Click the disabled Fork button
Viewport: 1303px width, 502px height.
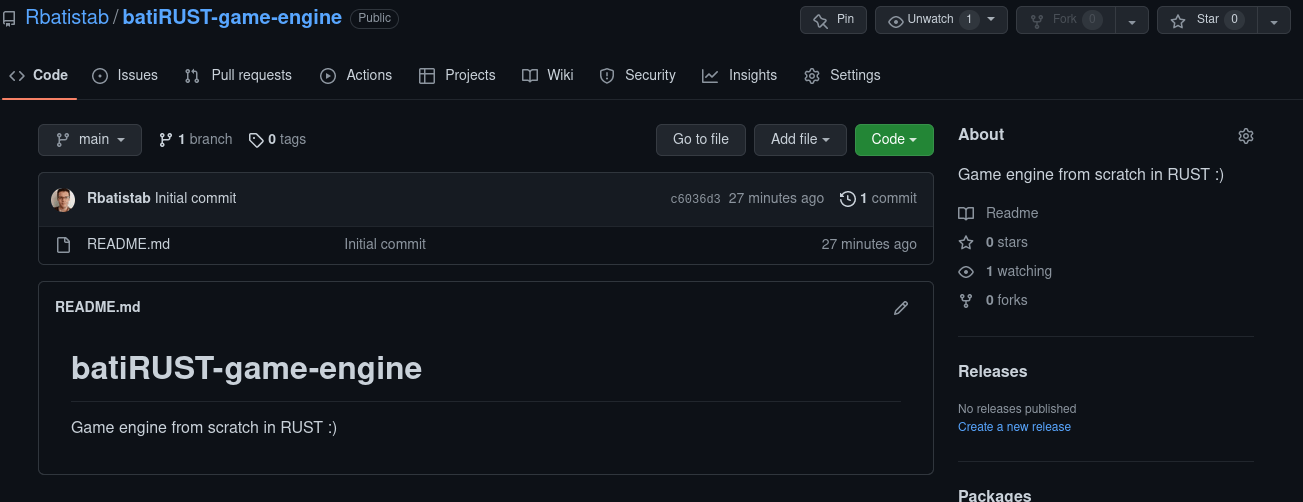tap(1065, 20)
